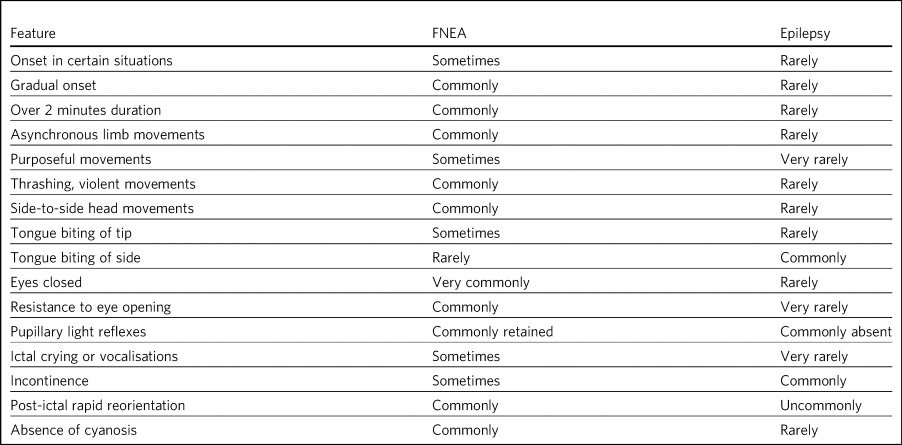Select 'Over 2 minutes duration' text

pyautogui.click(x=85, y=110)
